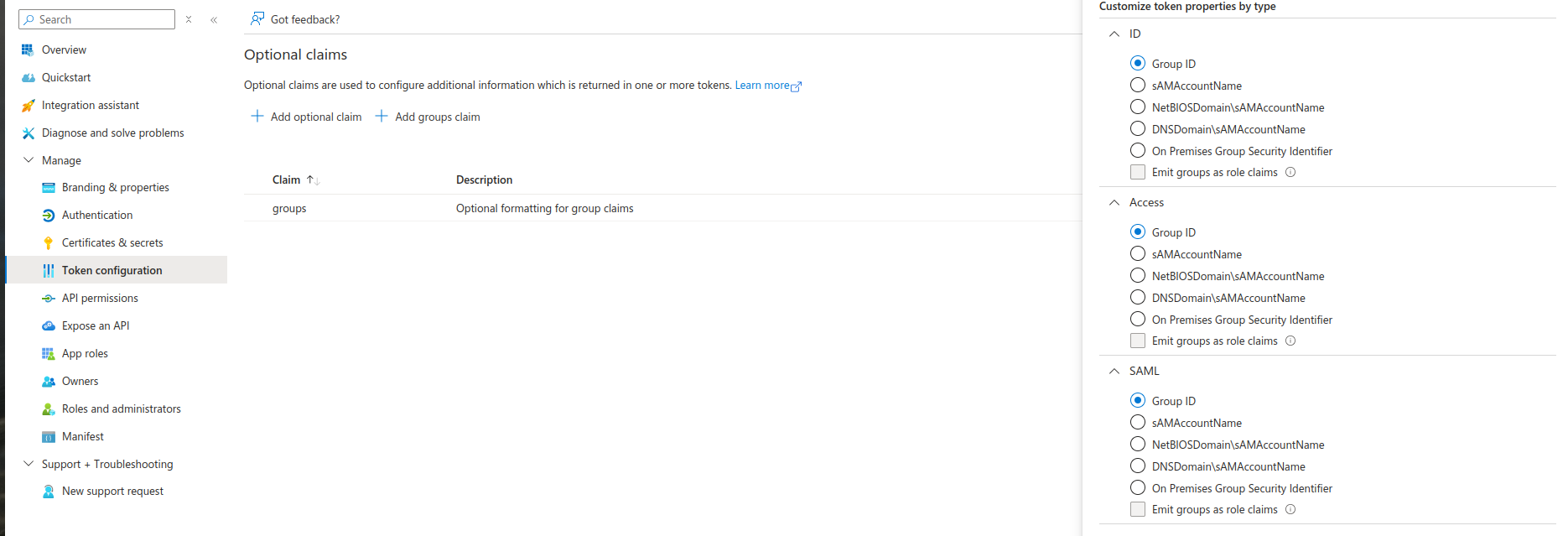1568x536 pixels.
Task: Click the Manifest icon in sidebar
Action: pyautogui.click(x=49, y=437)
